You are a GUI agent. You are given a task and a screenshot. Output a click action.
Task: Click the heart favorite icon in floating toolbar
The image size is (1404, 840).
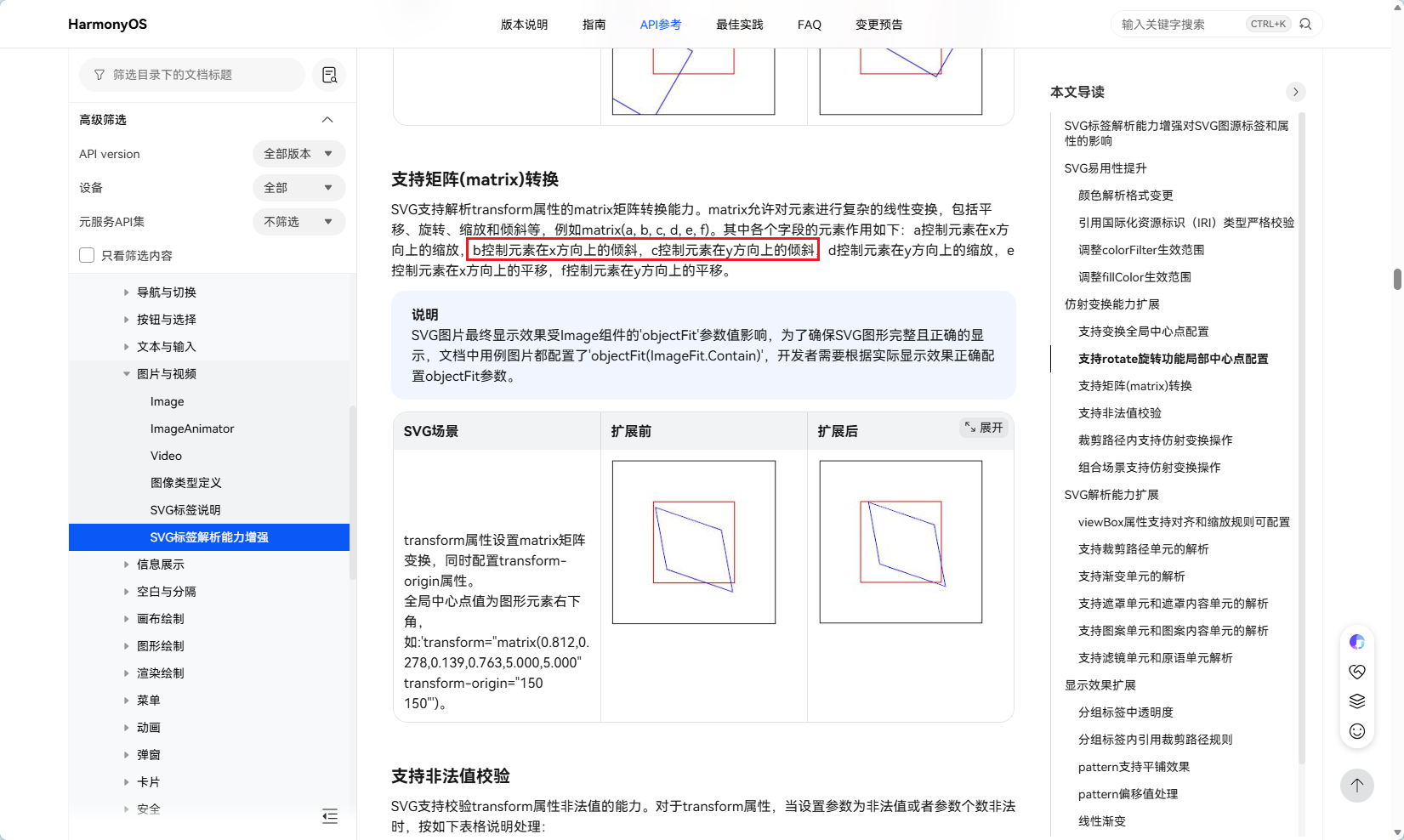pyautogui.click(x=1357, y=672)
